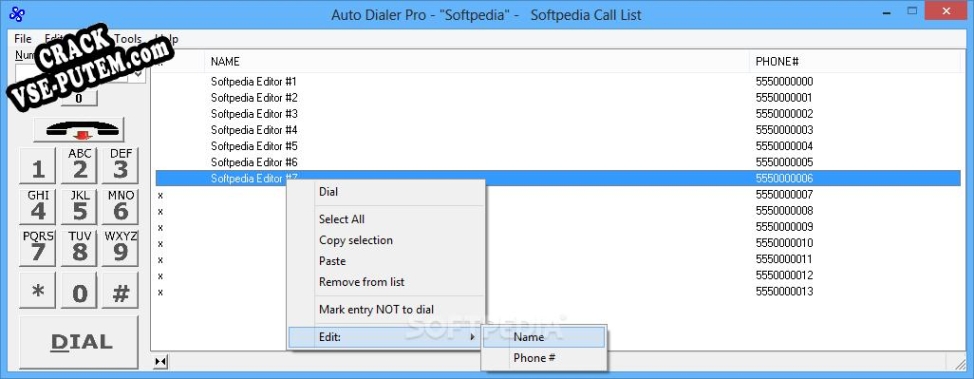The image size is (974, 379).
Task: Choose Select All in context menu
Action: [386, 219]
